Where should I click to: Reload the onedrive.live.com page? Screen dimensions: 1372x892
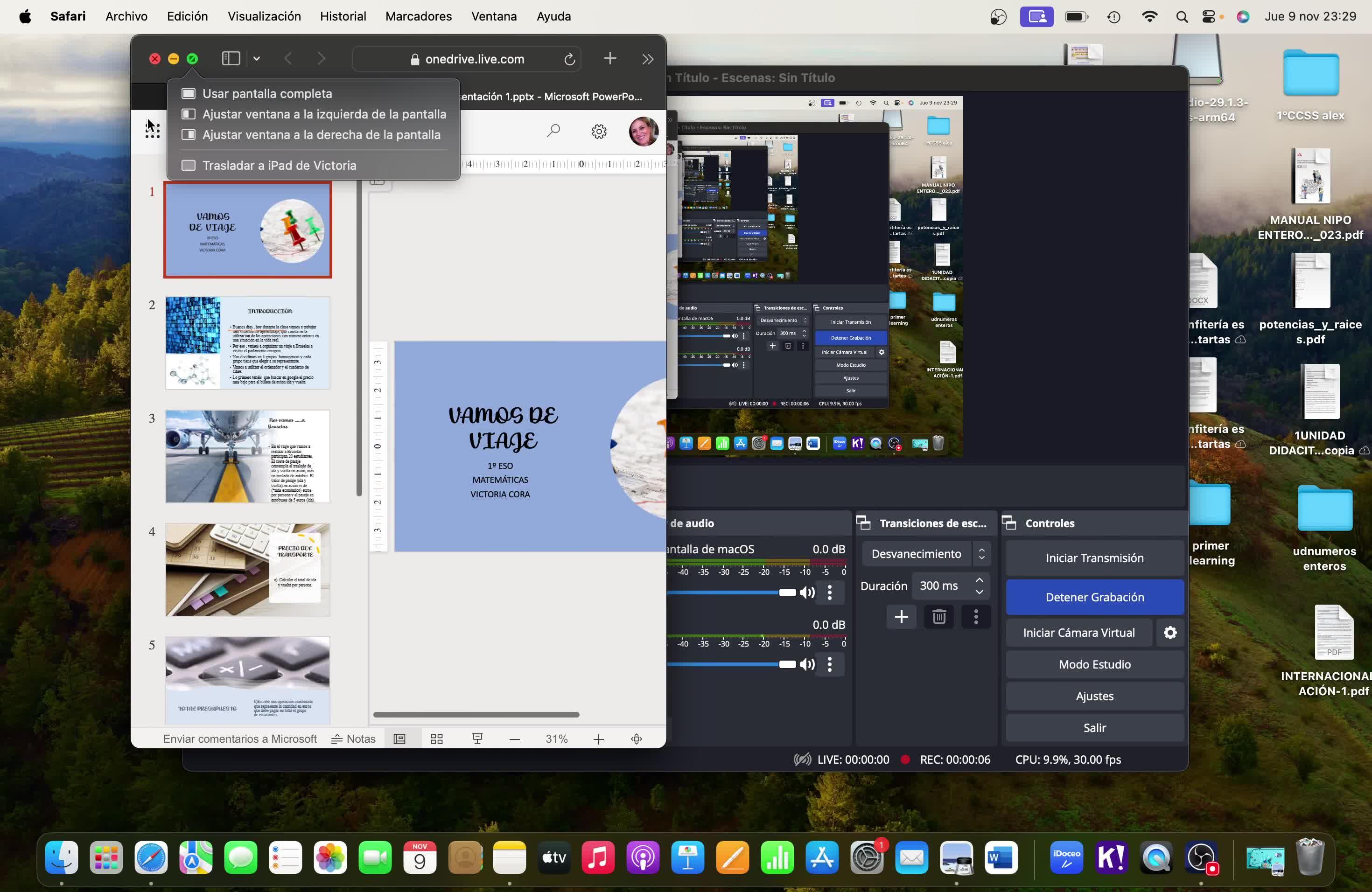(569, 59)
